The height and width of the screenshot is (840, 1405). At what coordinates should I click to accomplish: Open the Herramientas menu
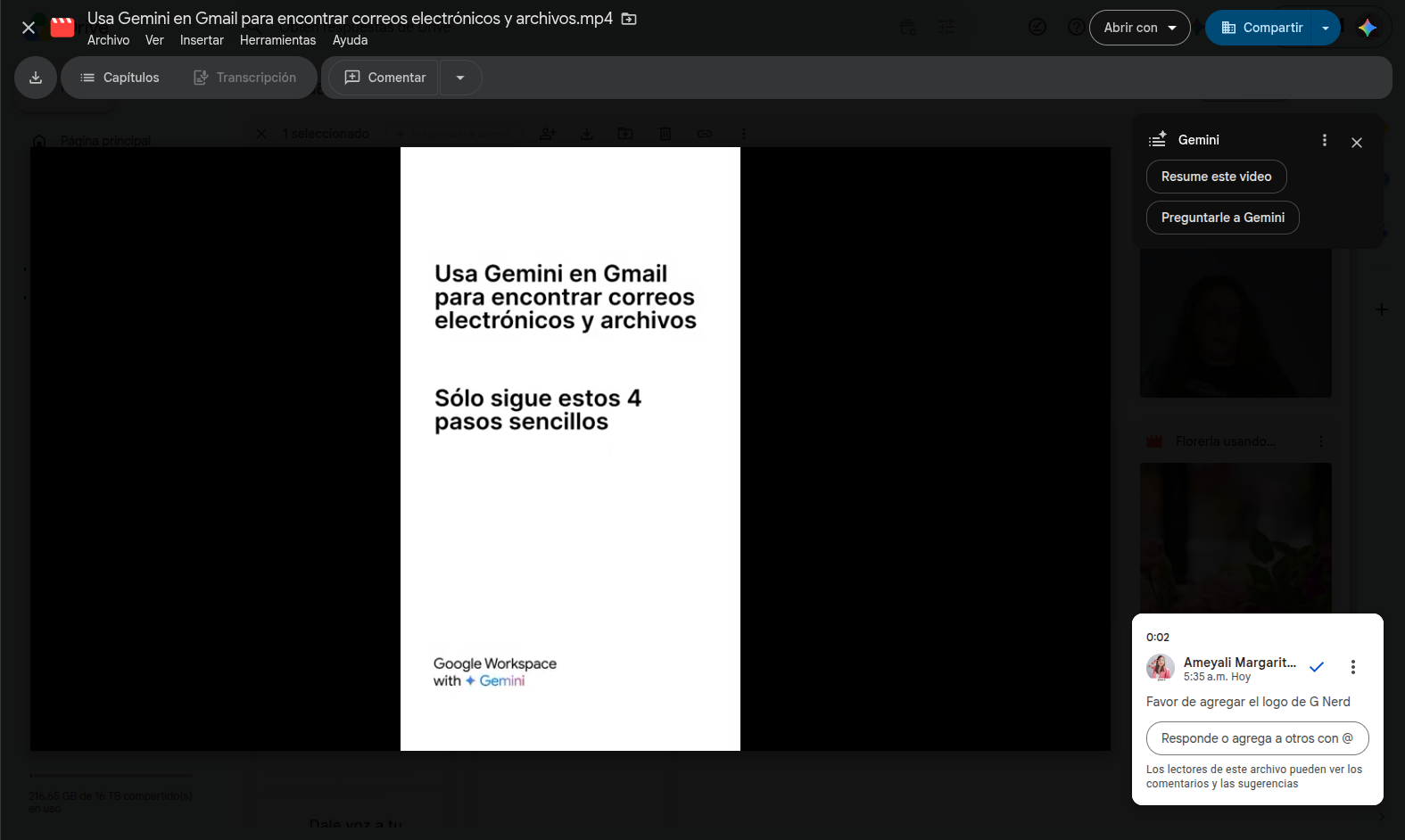pos(277,40)
